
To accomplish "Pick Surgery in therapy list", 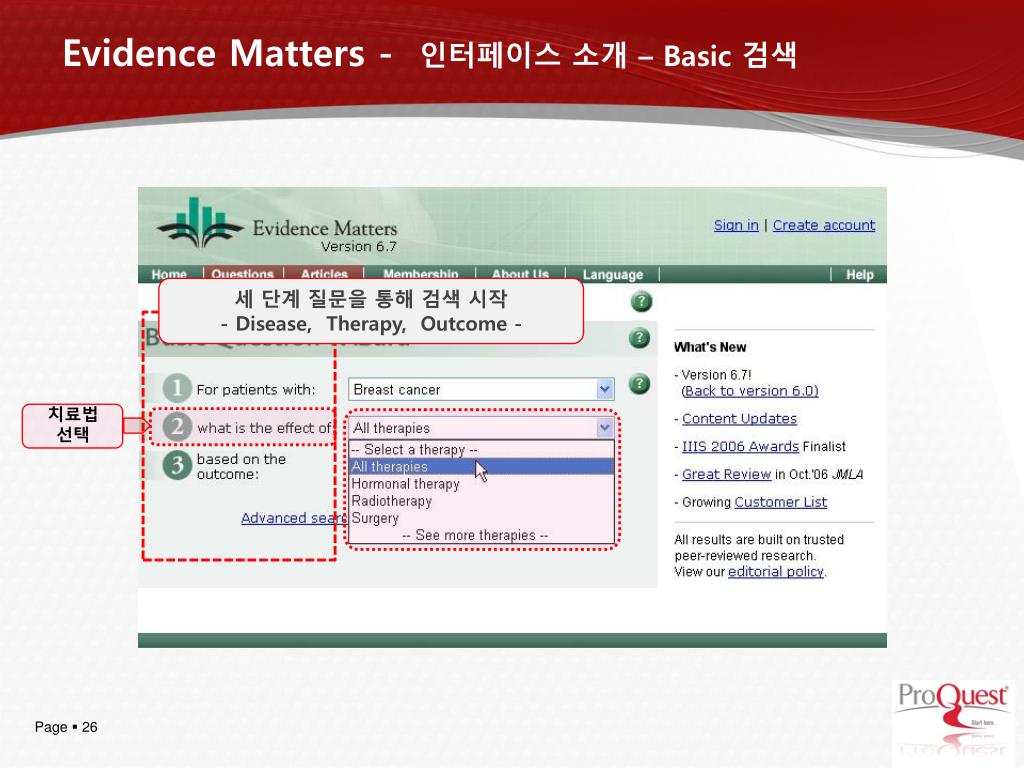I will 481,518.
